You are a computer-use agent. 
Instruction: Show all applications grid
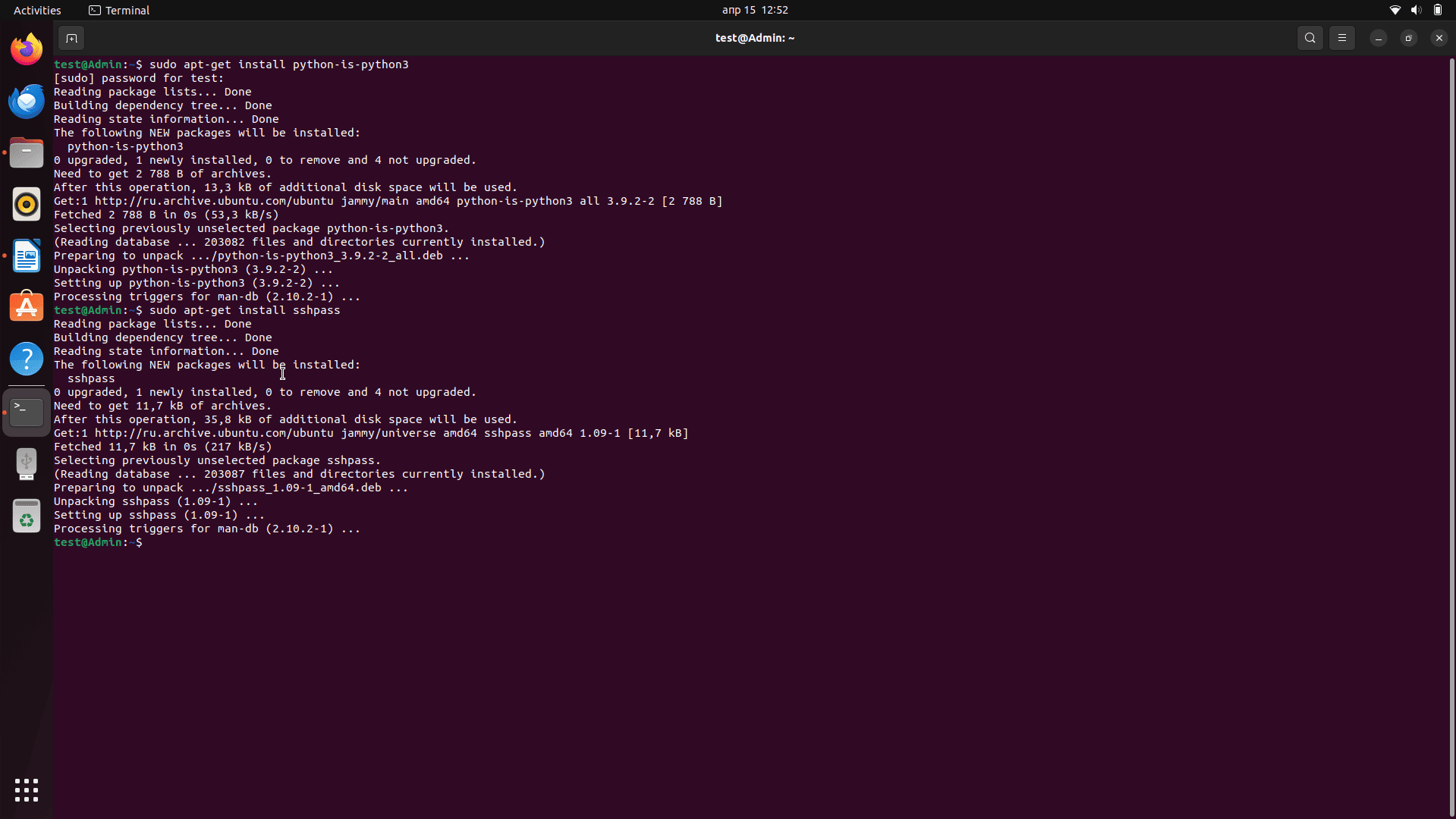27,790
